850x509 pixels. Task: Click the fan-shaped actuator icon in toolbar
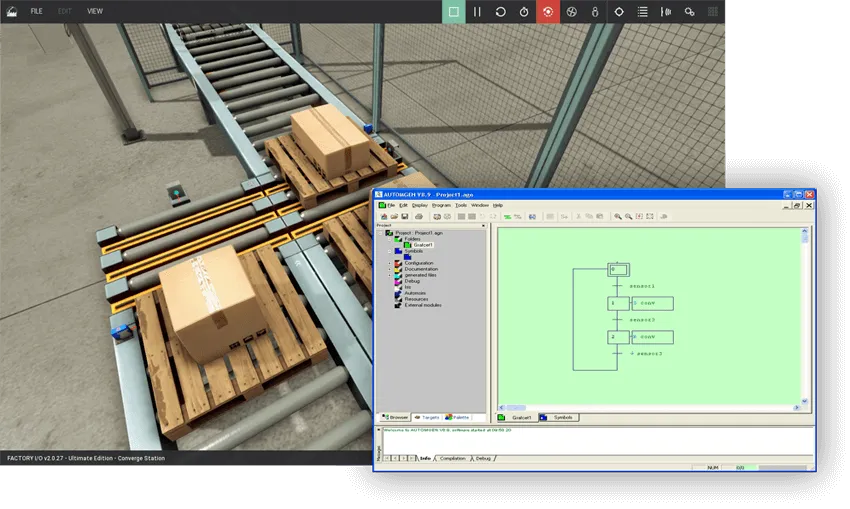[571, 11]
